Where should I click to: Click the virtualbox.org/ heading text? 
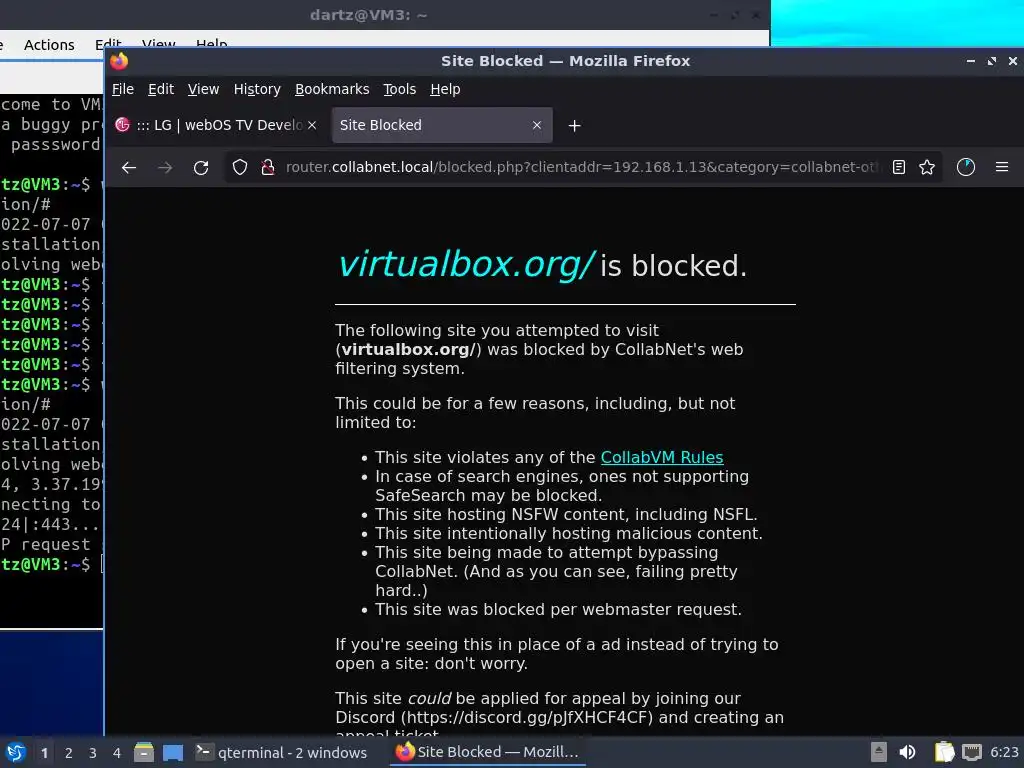[x=466, y=264]
